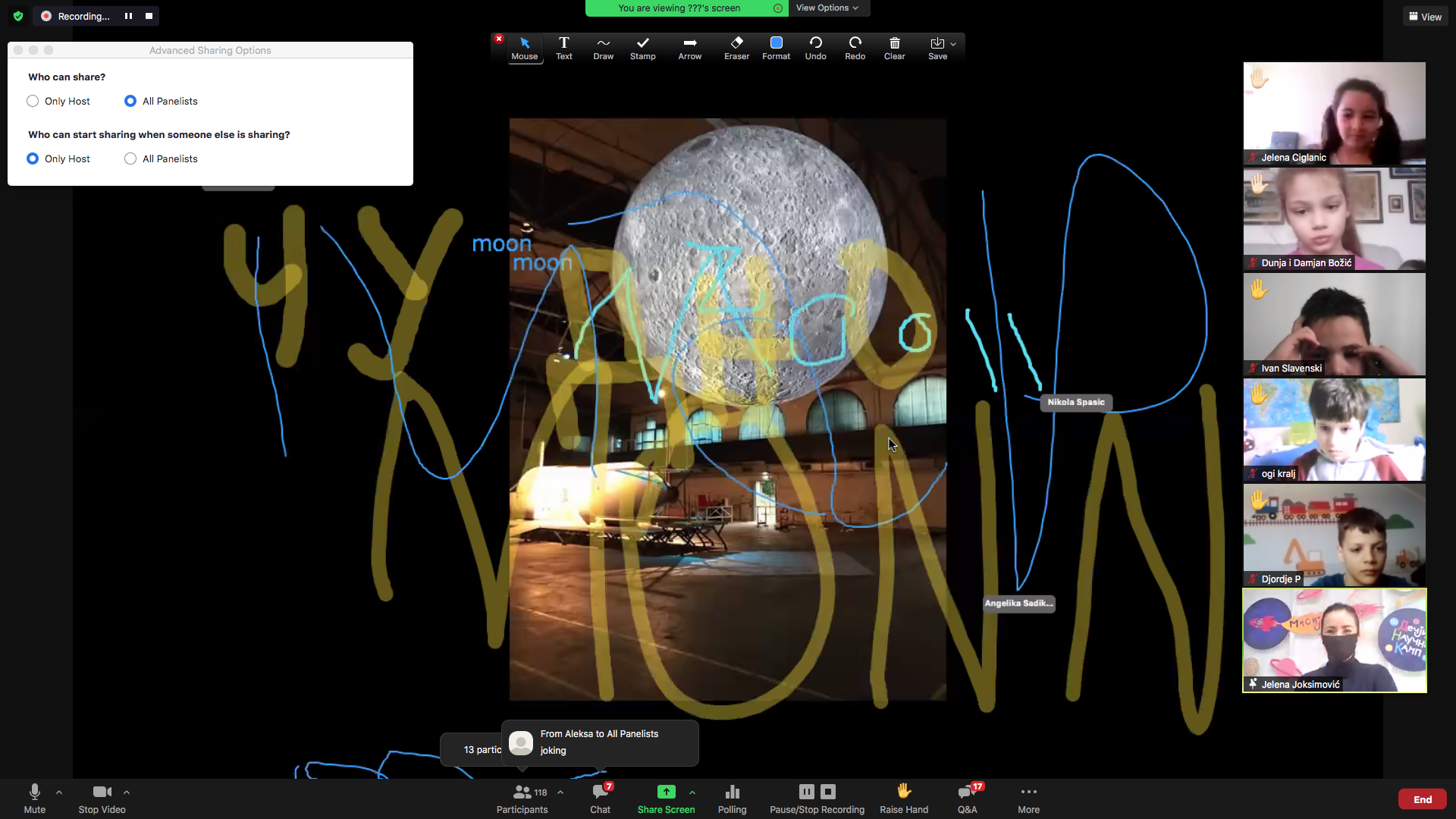The height and width of the screenshot is (819, 1456).
Task: Pause the recording from bottom toolbar
Action: 806,792
